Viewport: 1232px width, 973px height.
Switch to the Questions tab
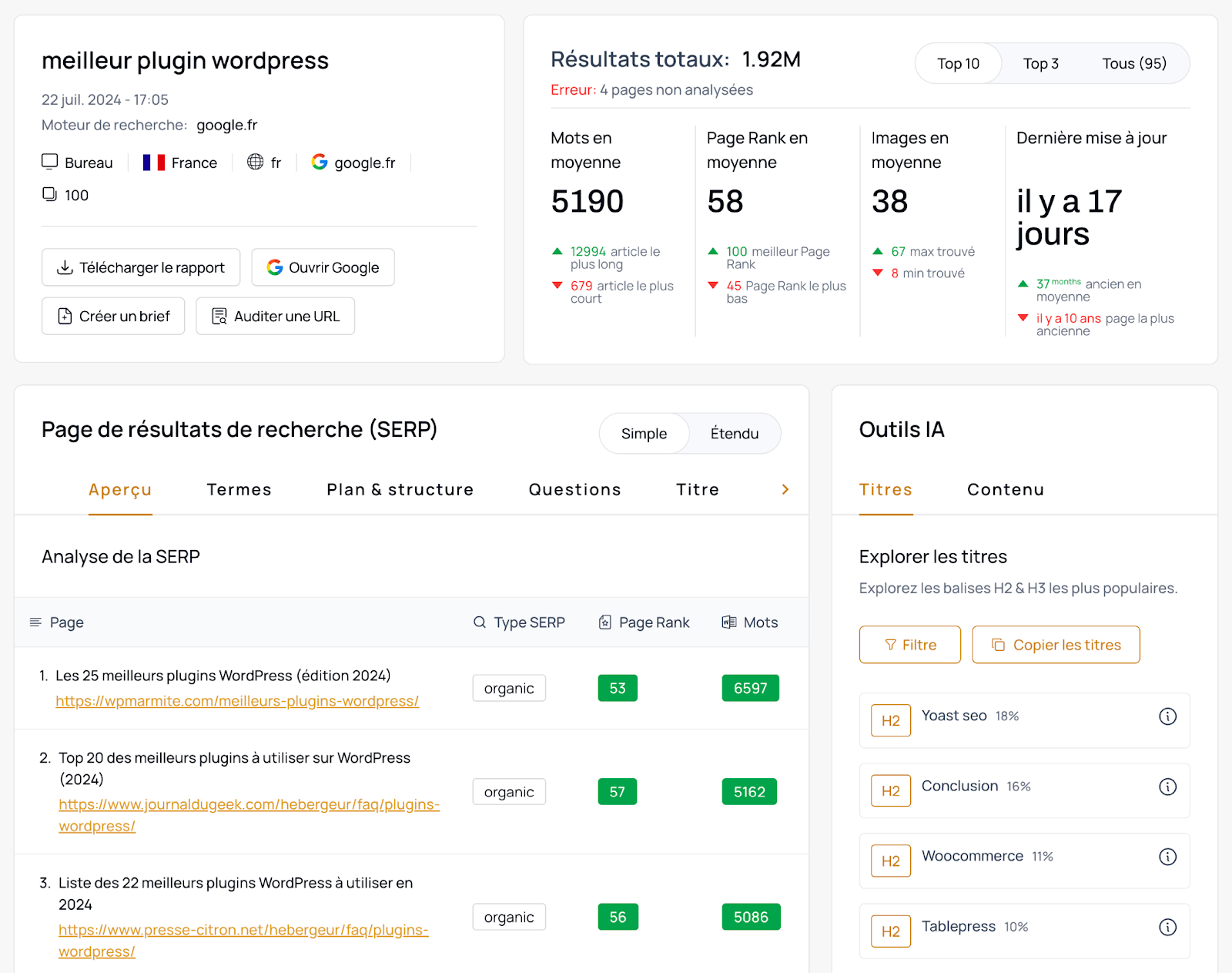click(x=574, y=489)
